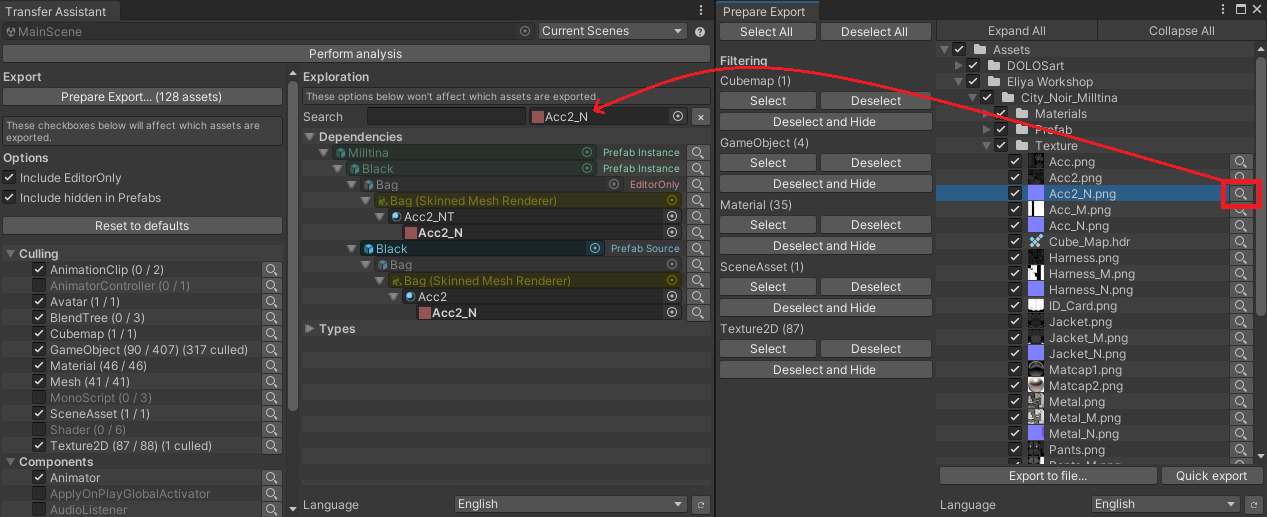The image size is (1267, 517).
Task: Click the Search text input field
Action: coord(445,117)
